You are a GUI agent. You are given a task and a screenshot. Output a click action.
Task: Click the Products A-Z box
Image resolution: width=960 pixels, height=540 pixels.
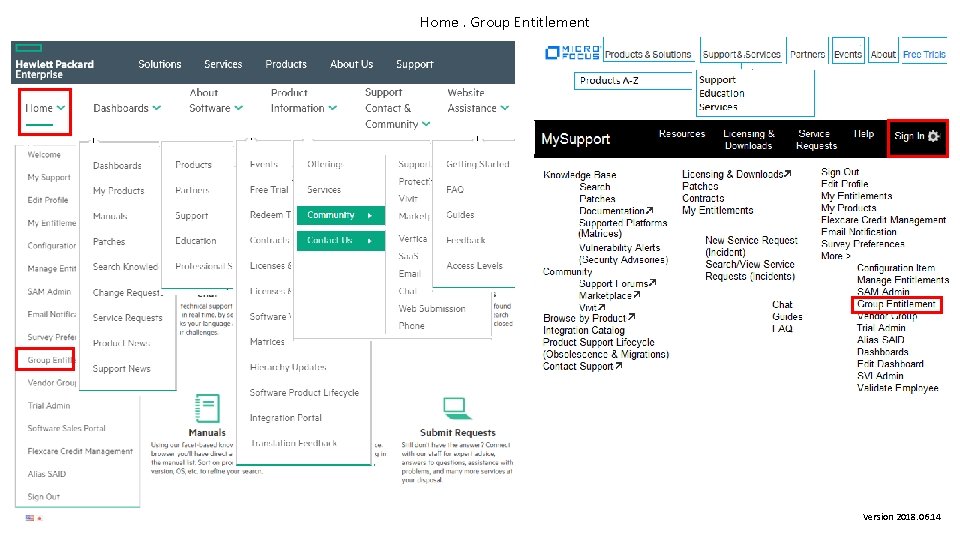[633, 81]
